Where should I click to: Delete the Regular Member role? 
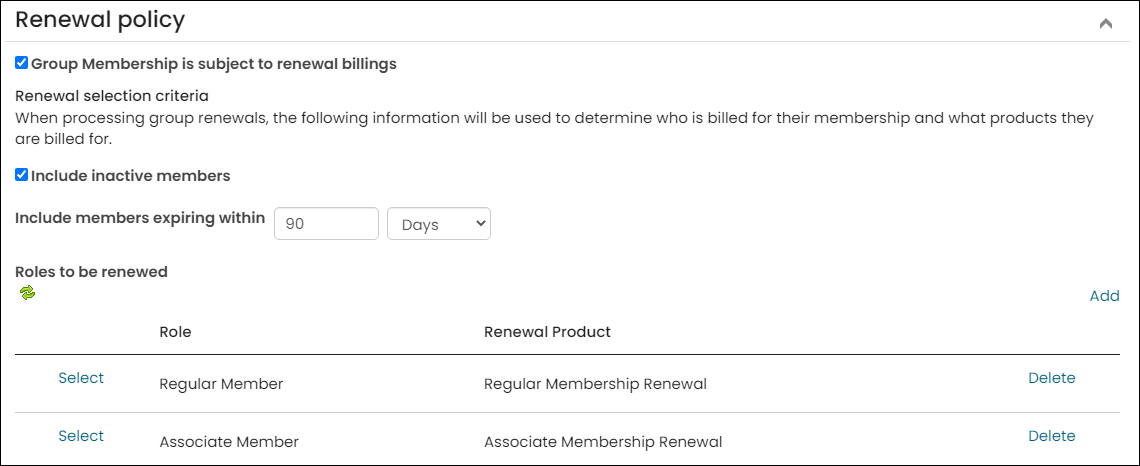pyautogui.click(x=1051, y=378)
